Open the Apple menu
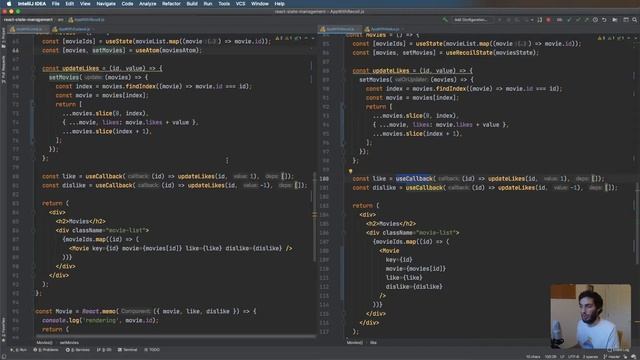 point(9,4)
